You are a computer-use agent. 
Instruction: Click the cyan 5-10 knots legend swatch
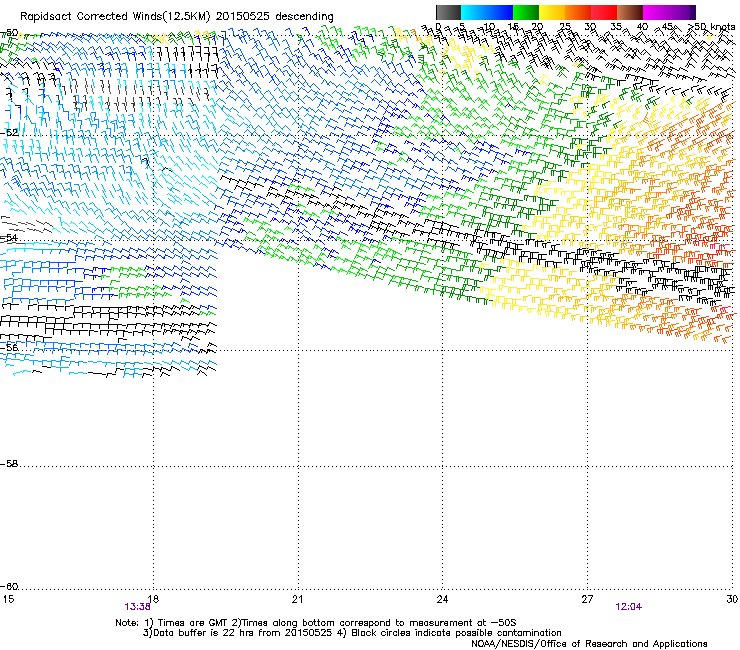click(x=474, y=12)
